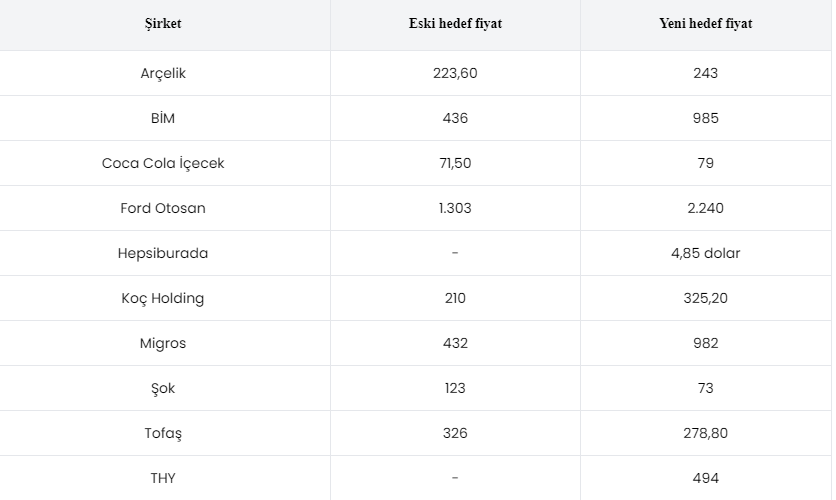Click BİM new target price 985
Screen dimensions: 836x500
[705, 118]
